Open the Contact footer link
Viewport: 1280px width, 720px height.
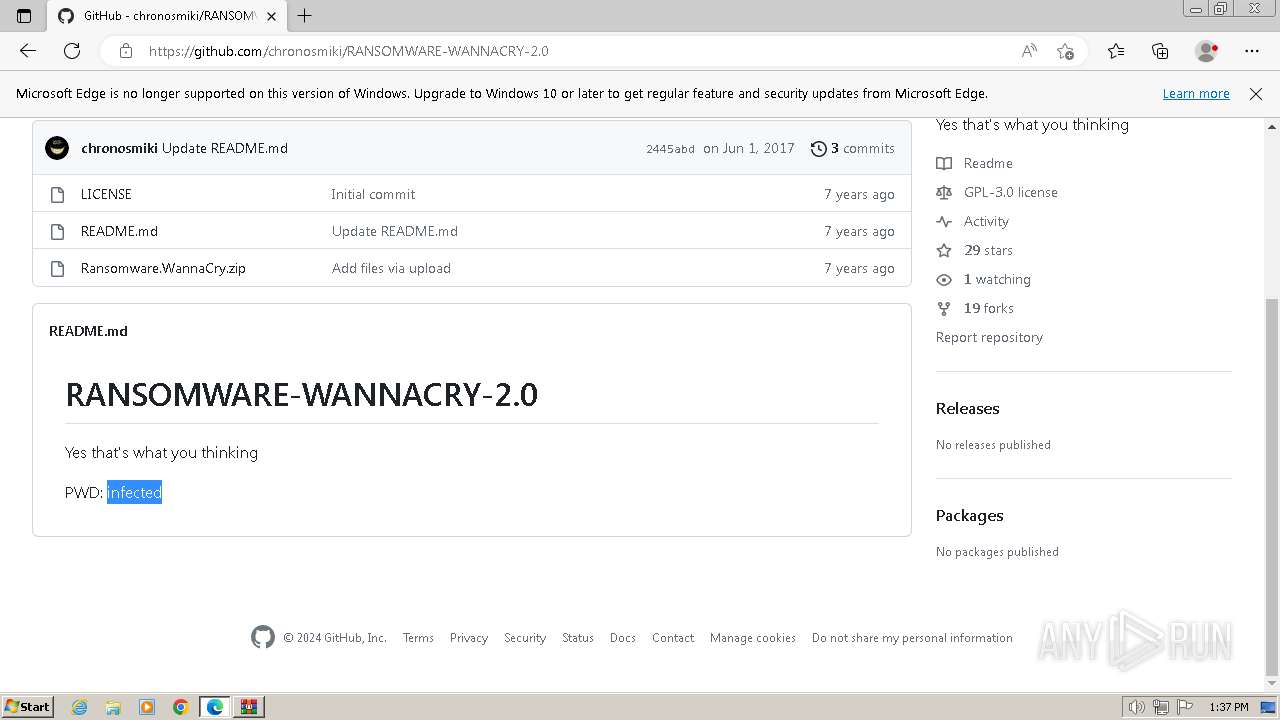click(x=673, y=637)
